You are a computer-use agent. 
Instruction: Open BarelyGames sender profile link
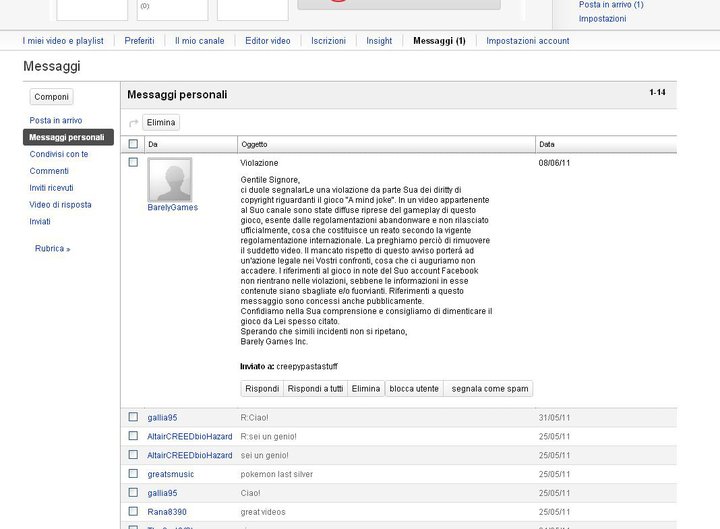173,208
